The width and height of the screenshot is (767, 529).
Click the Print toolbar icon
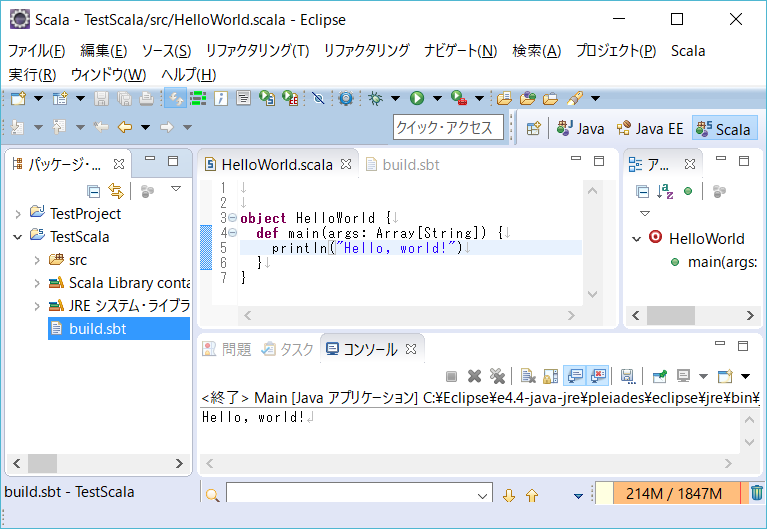146,98
